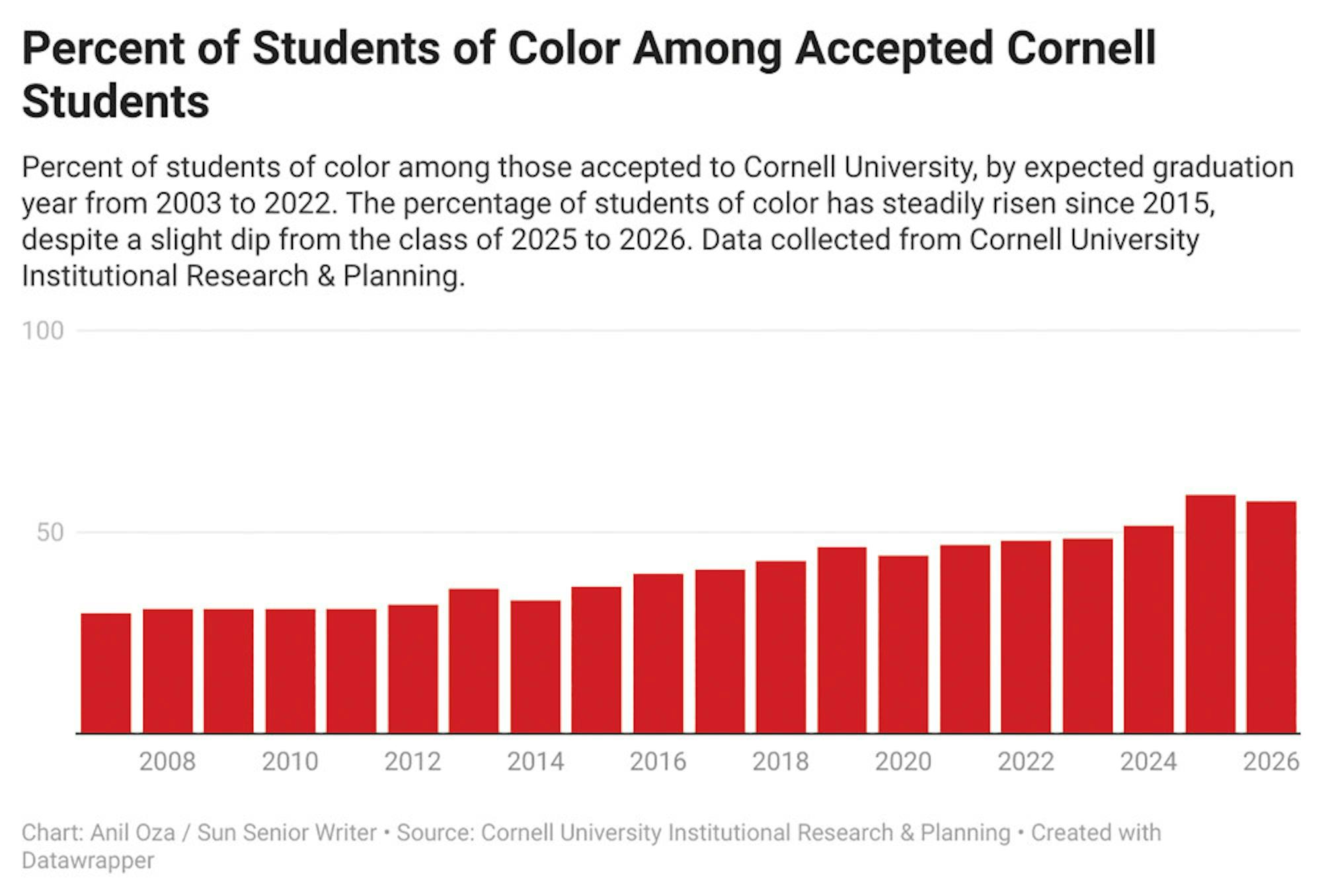Click the 2026 x-axis label
This screenshot has width=1322, height=896.
(x=1270, y=762)
